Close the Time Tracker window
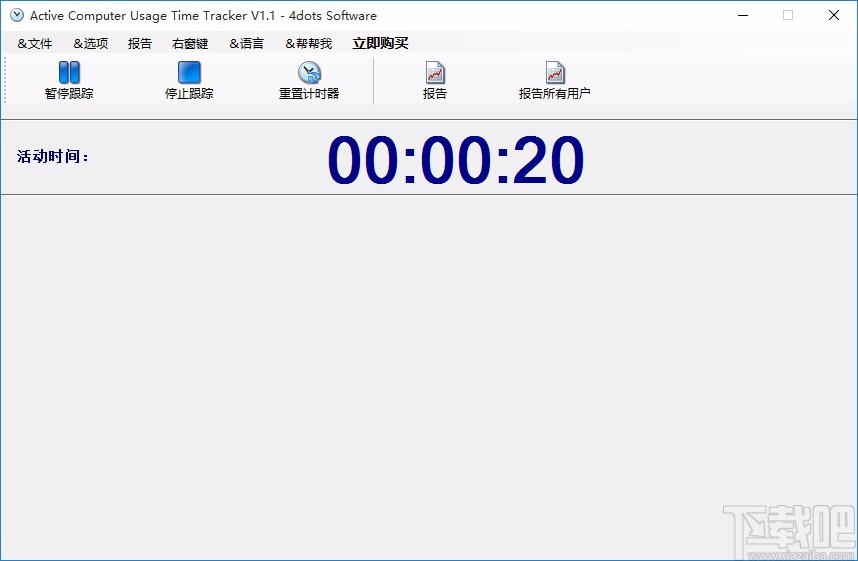Viewport: 858px width, 561px height. coord(833,15)
